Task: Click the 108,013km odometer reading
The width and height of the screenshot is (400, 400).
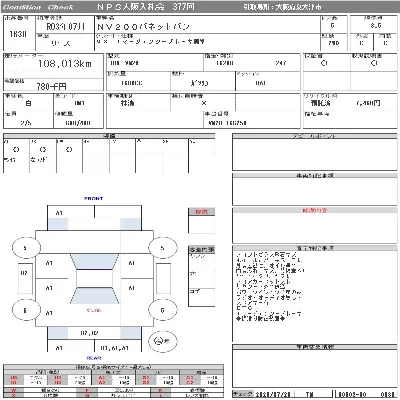Action: (x=65, y=63)
